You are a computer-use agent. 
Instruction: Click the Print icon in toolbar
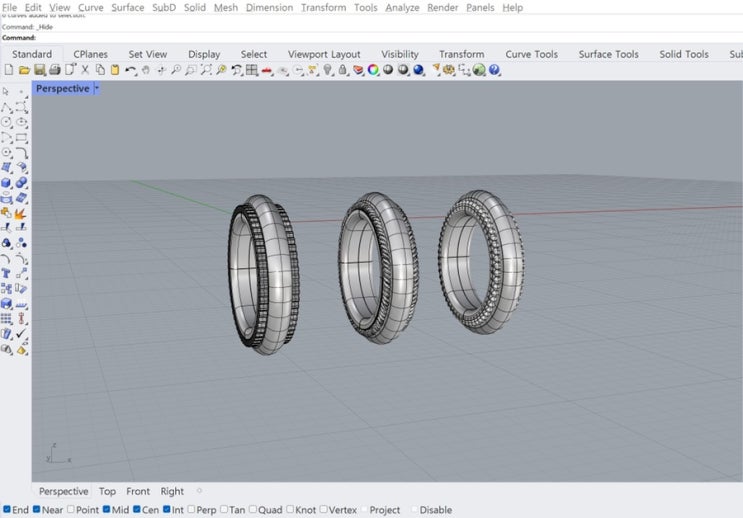(x=54, y=70)
